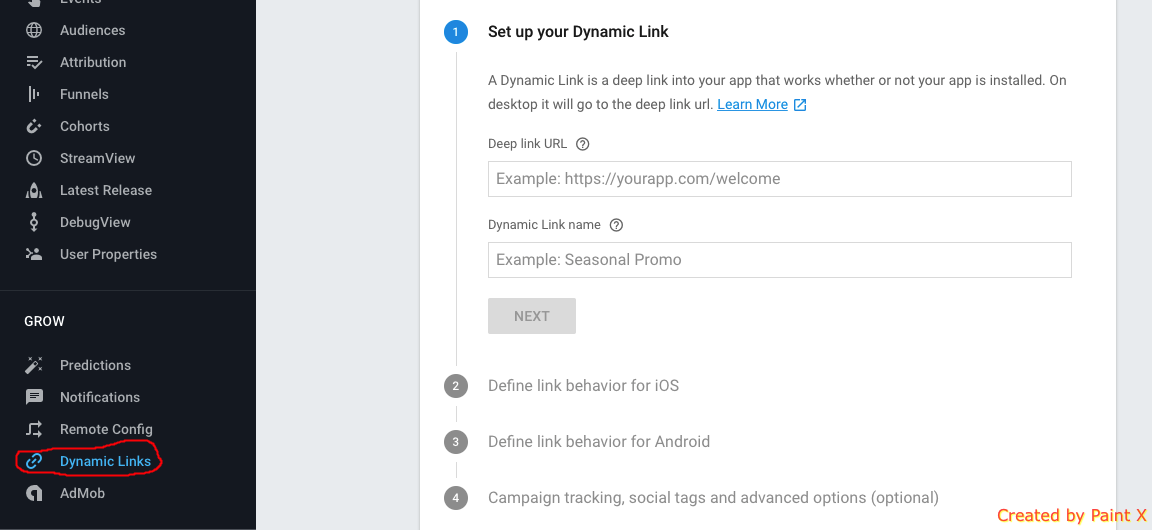
Task: Click the Deep link URL help icon
Action: [x=583, y=144]
